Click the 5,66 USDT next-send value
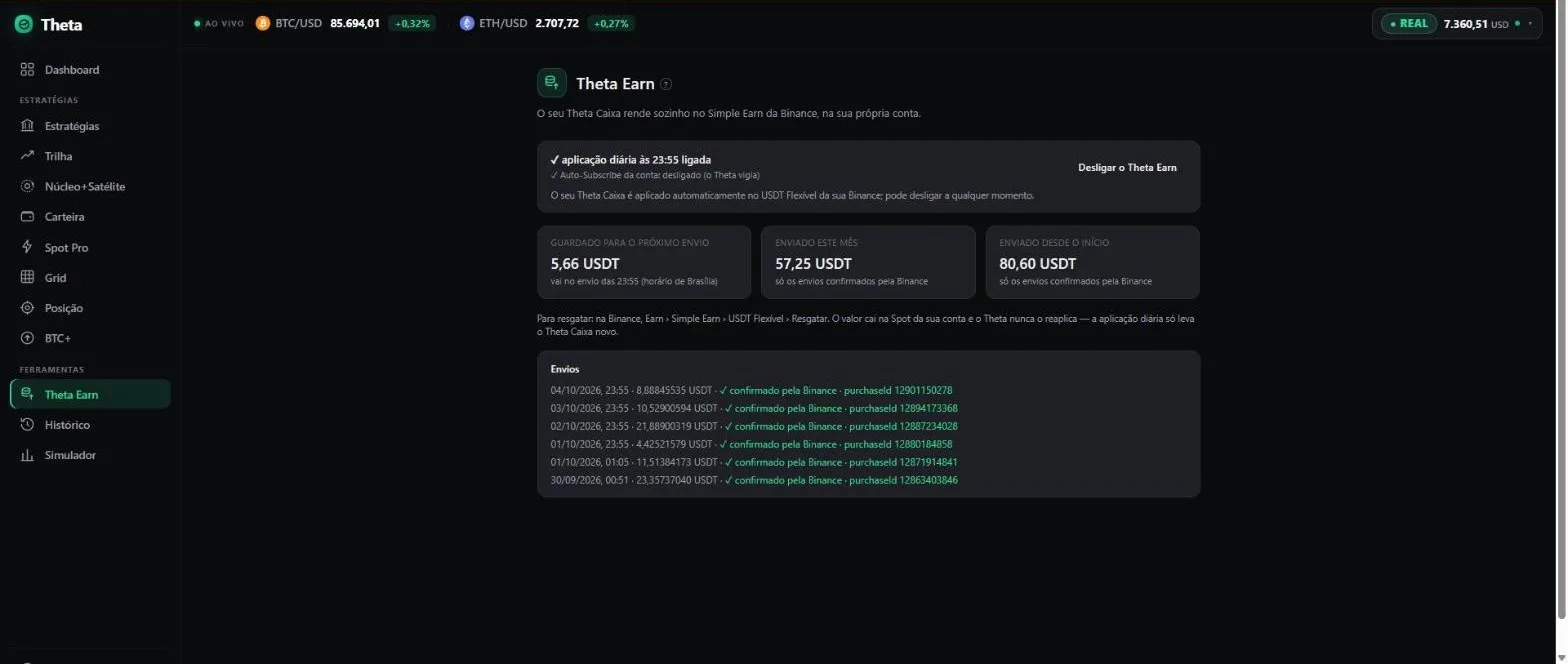The height and width of the screenshot is (664, 1568). pyautogui.click(x=585, y=264)
